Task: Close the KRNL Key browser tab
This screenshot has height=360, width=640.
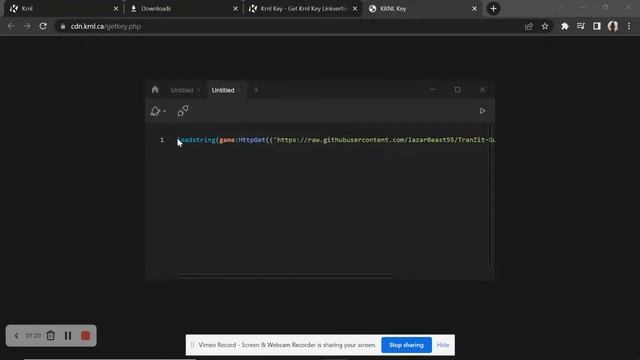Action: [474, 9]
